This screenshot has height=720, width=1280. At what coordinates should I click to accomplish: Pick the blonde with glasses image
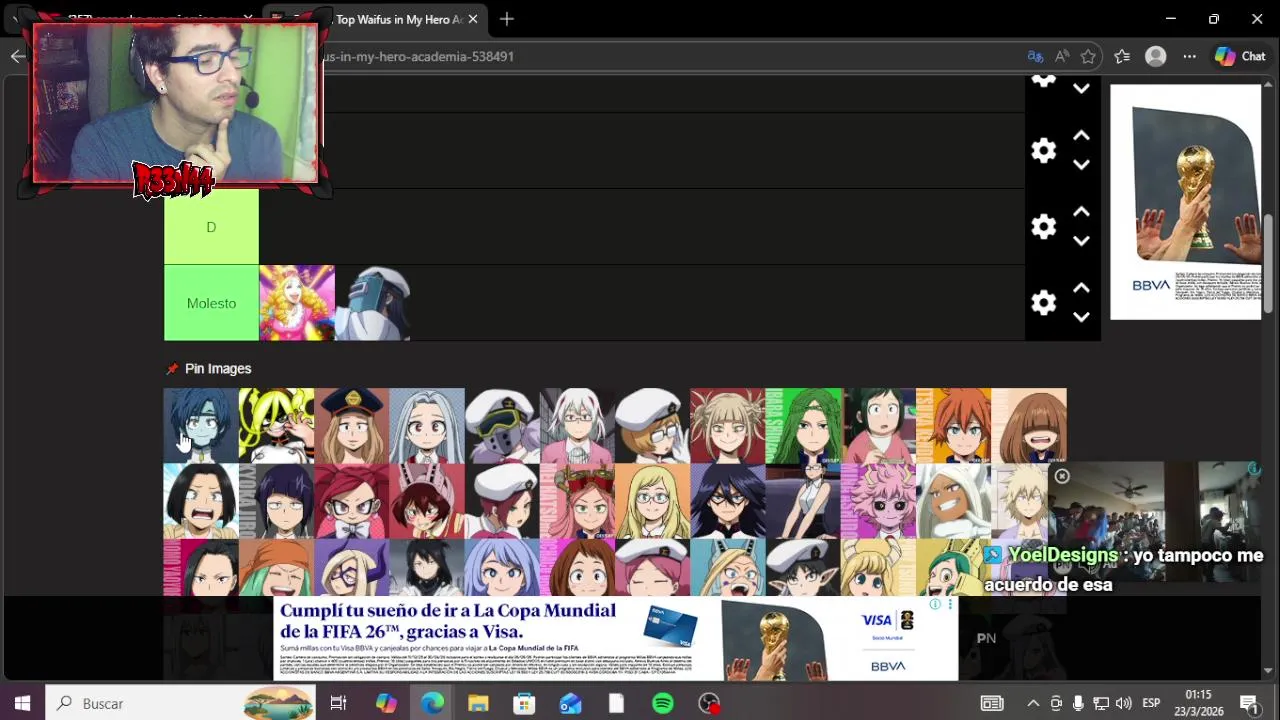click(652, 501)
